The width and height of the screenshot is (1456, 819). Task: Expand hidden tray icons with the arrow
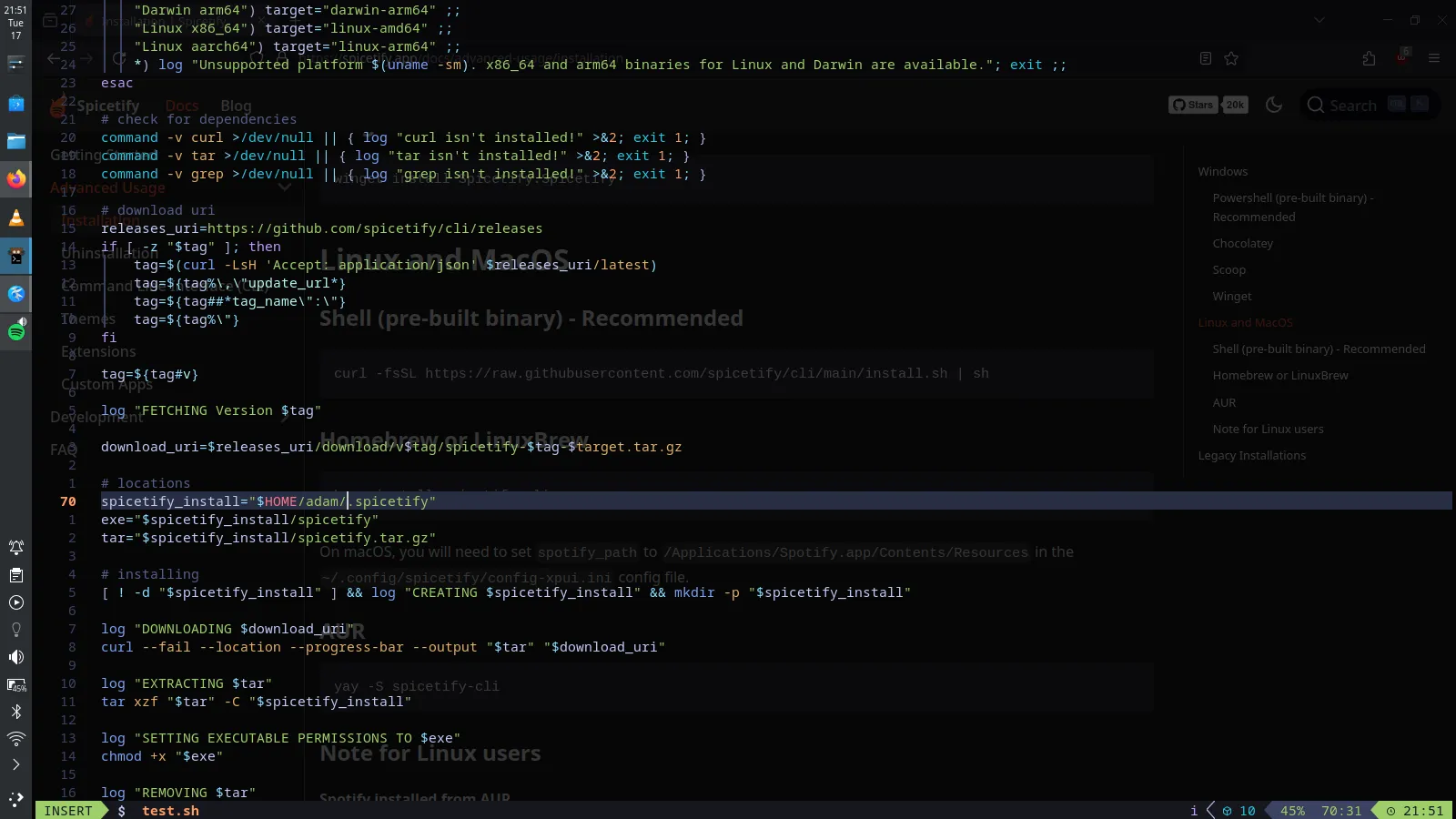[x=16, y=764]
